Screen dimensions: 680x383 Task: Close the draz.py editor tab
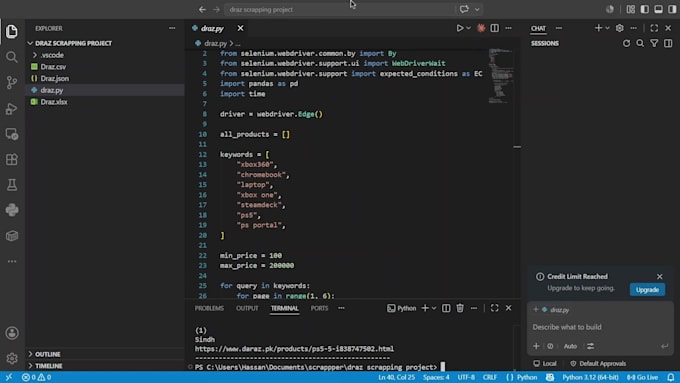240,28
